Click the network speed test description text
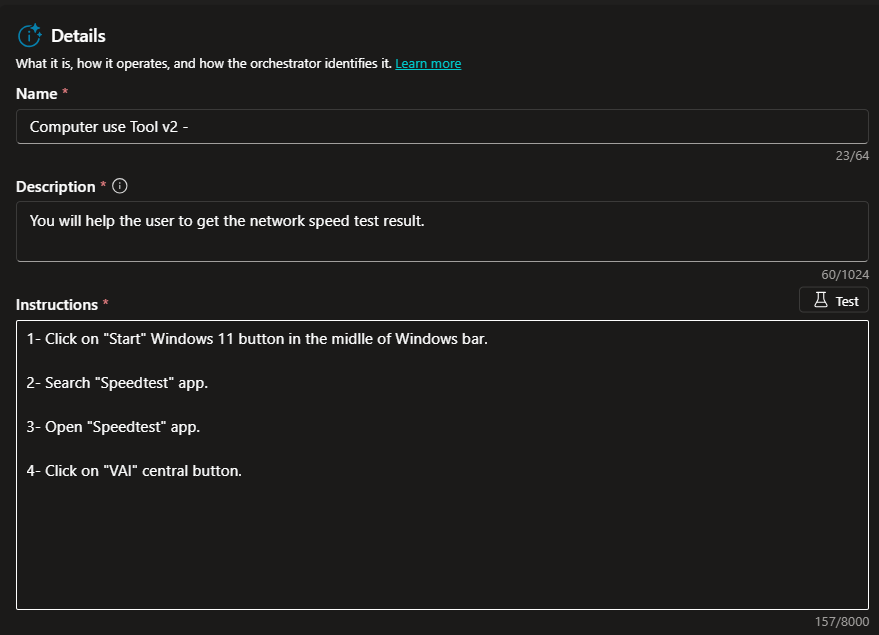Screen dimensions: 879x635 pos(227,221)
